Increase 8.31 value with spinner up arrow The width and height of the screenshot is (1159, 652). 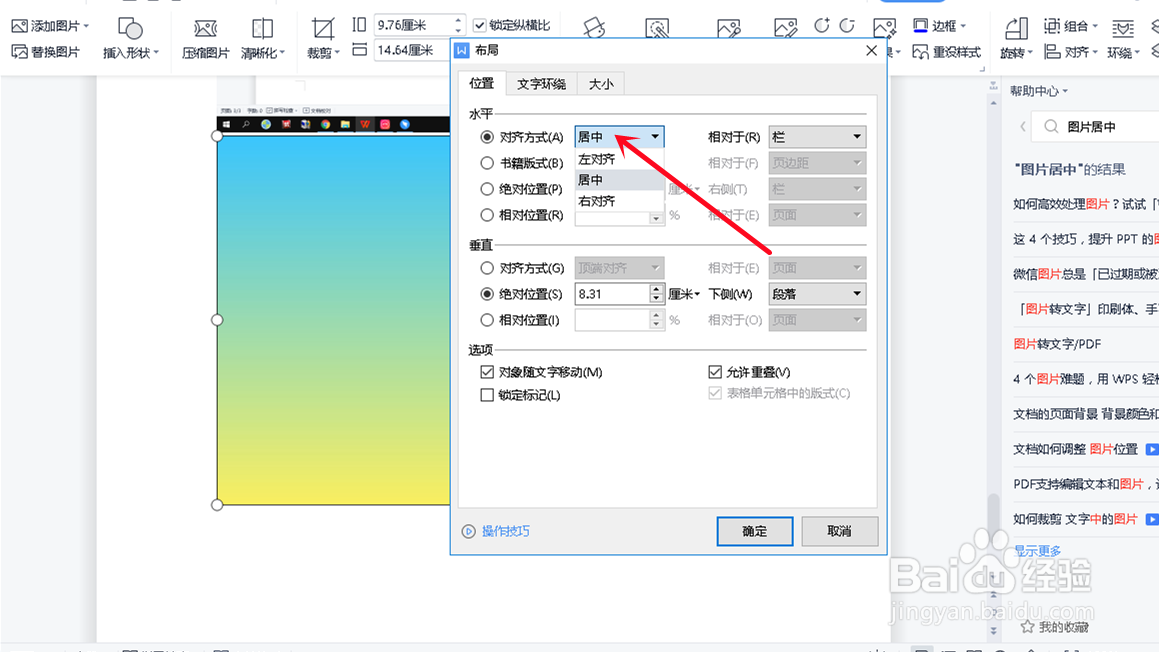pos(656,289)
